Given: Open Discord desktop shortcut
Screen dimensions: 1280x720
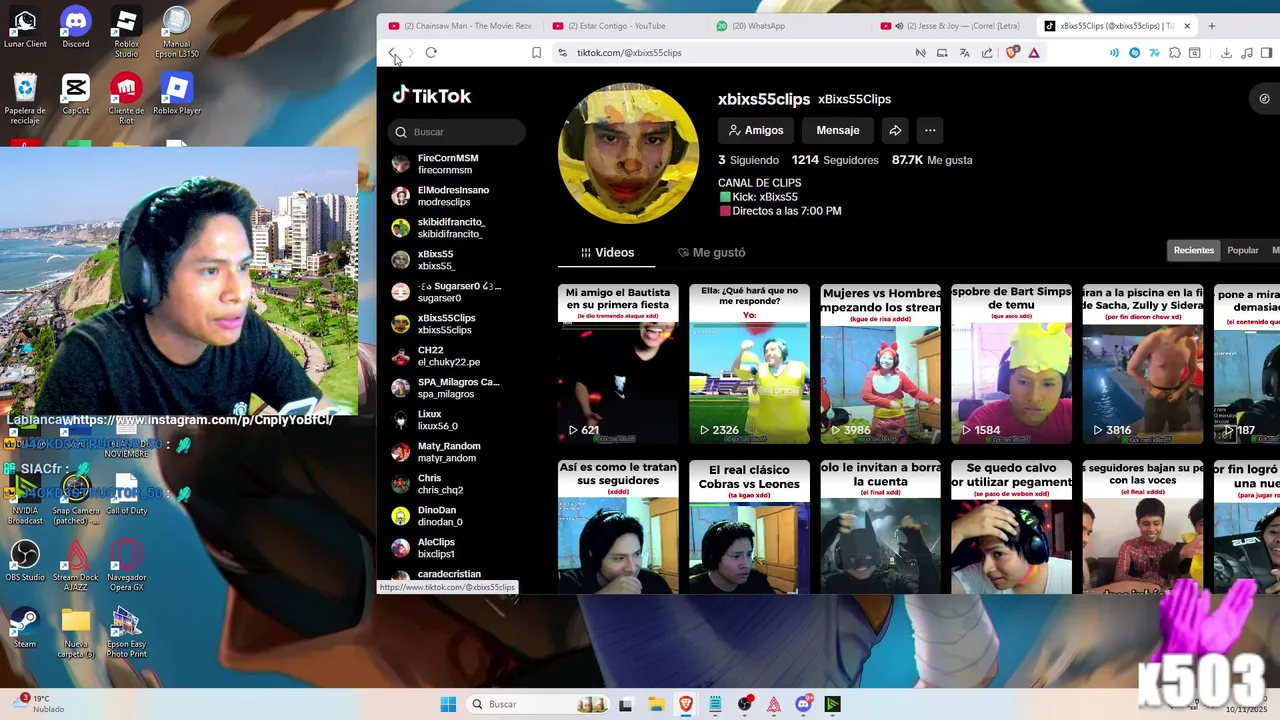Looking at the screenshot, I should 76,28.
